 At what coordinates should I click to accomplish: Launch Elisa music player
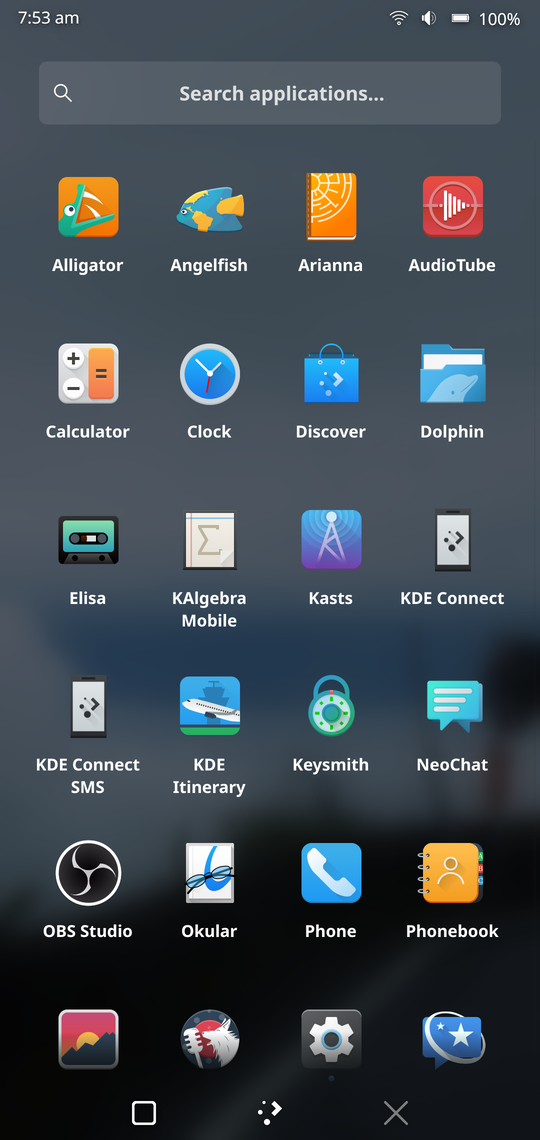tap(88, 540)
